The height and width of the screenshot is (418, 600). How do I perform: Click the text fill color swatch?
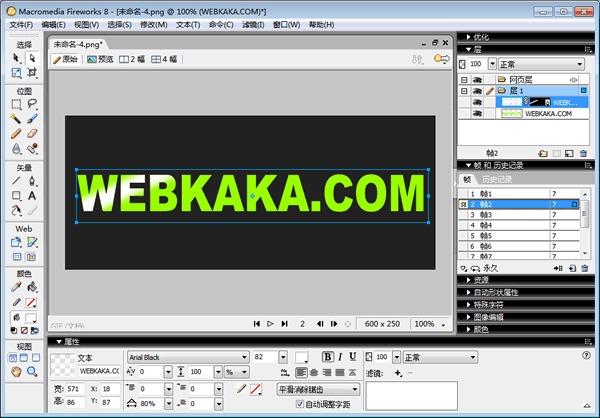pyautogui.click(x=301, y=357)
